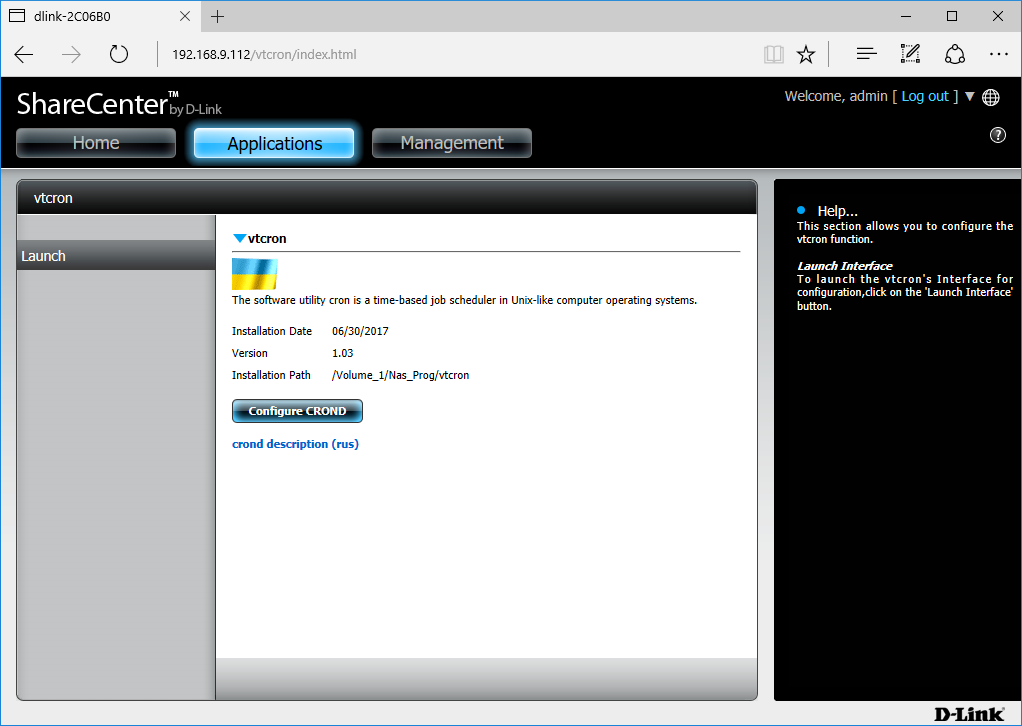The width and height of the screenshot is (1022, 726).
Task: Click the address bar URL field
Action: [x=456, y=55]
